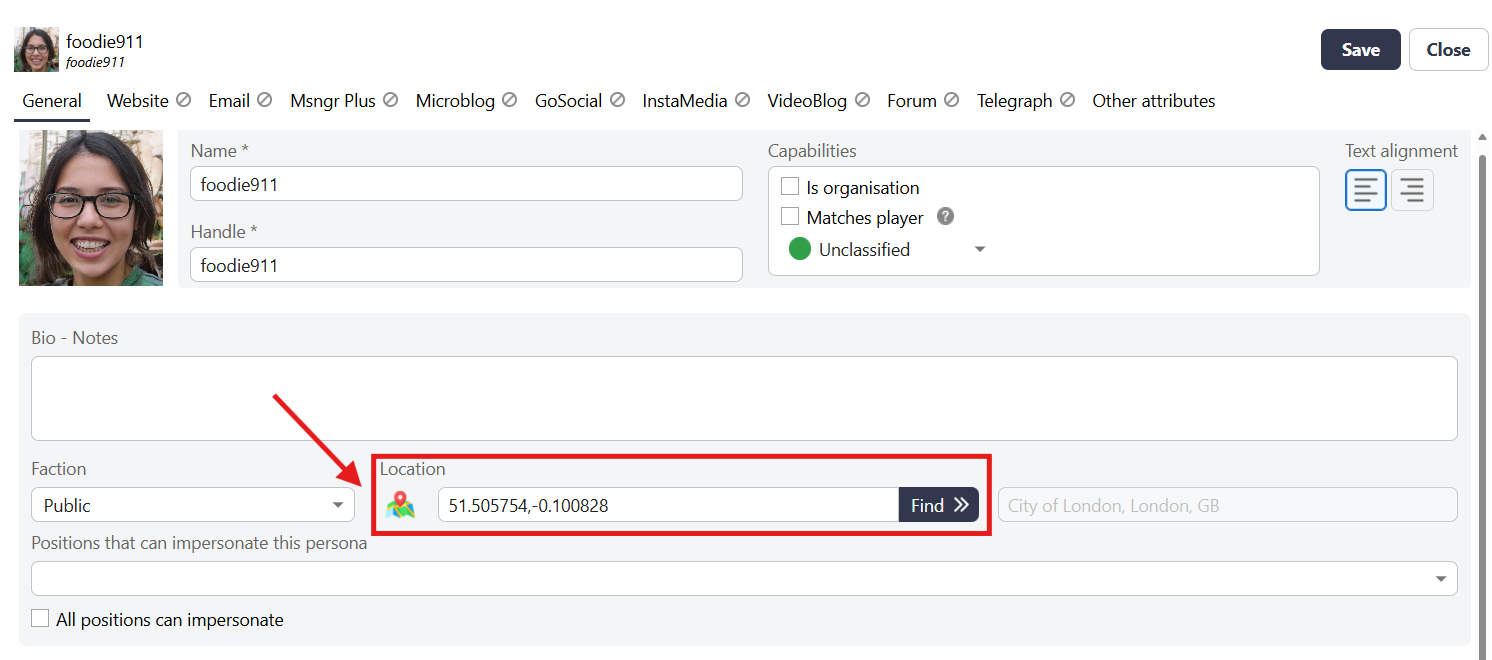Click the large profile photo
The height and width of the screenshot is (660, 1492).
91,208
